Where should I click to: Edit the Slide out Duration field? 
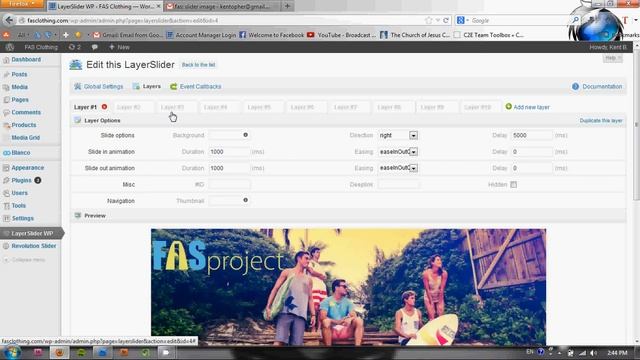click(229, 168)
